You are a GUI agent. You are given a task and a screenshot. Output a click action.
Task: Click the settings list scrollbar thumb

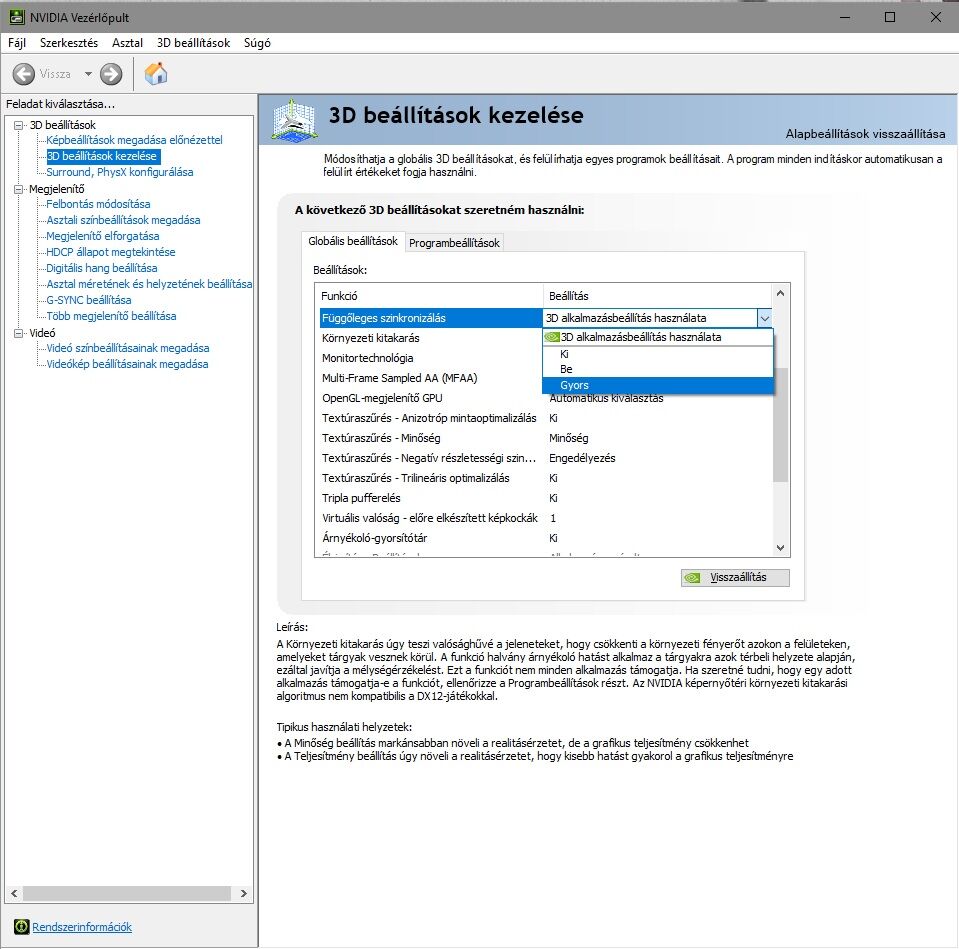[x=780, y=424]
